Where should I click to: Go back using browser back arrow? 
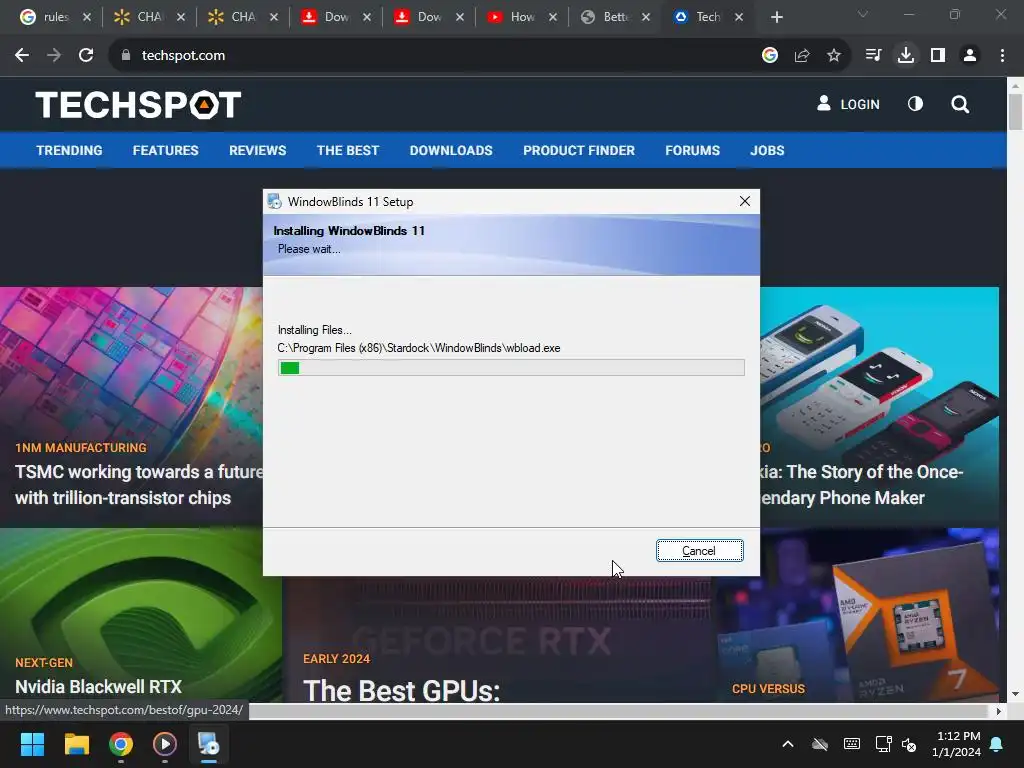tap(22, 56)
